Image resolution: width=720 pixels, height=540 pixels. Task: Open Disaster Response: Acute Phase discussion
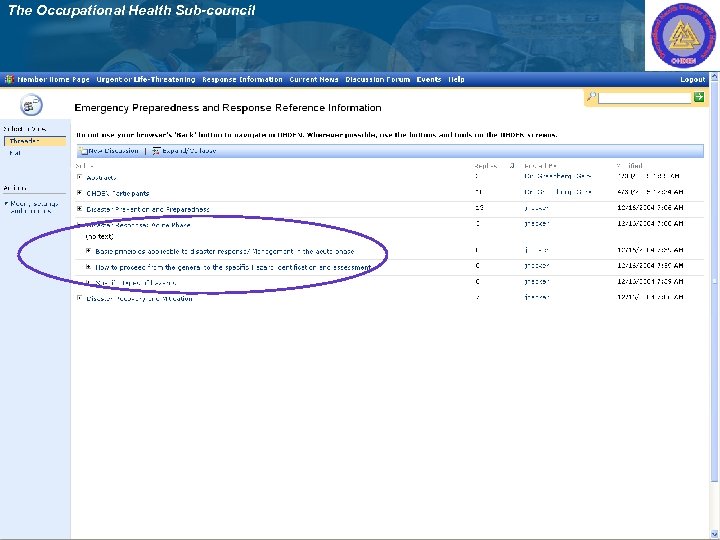tap(138, 225)
